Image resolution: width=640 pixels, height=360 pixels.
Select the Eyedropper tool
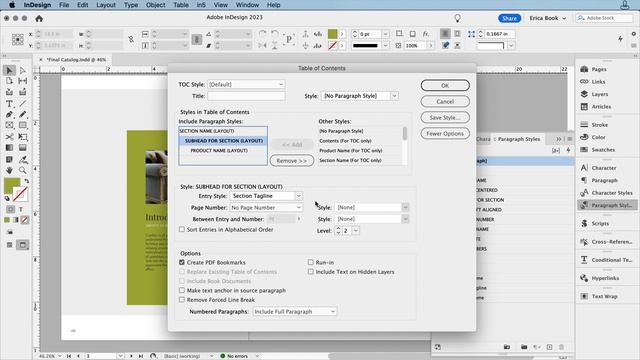coord(23,159)
